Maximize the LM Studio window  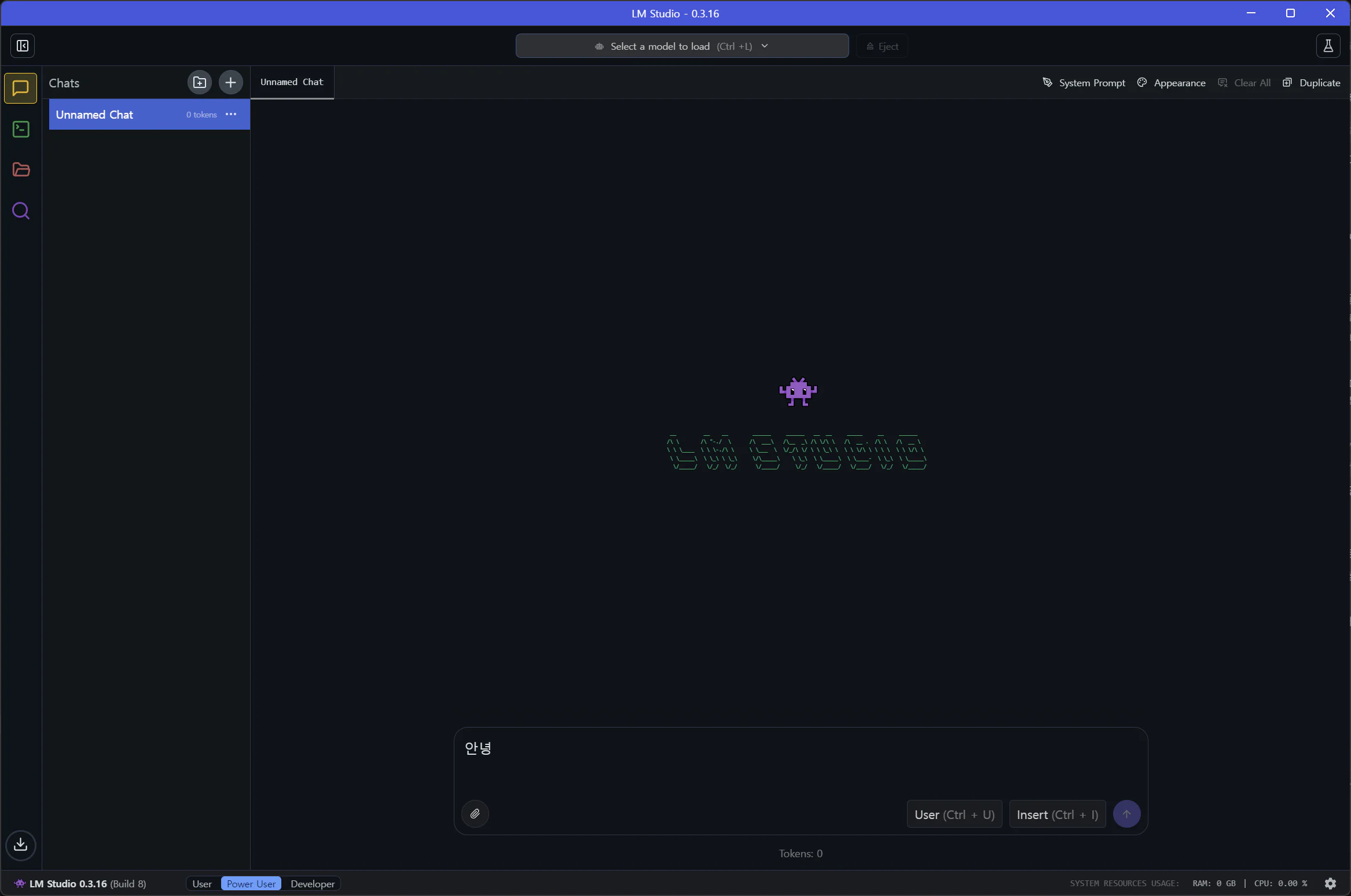(1290, 13)
